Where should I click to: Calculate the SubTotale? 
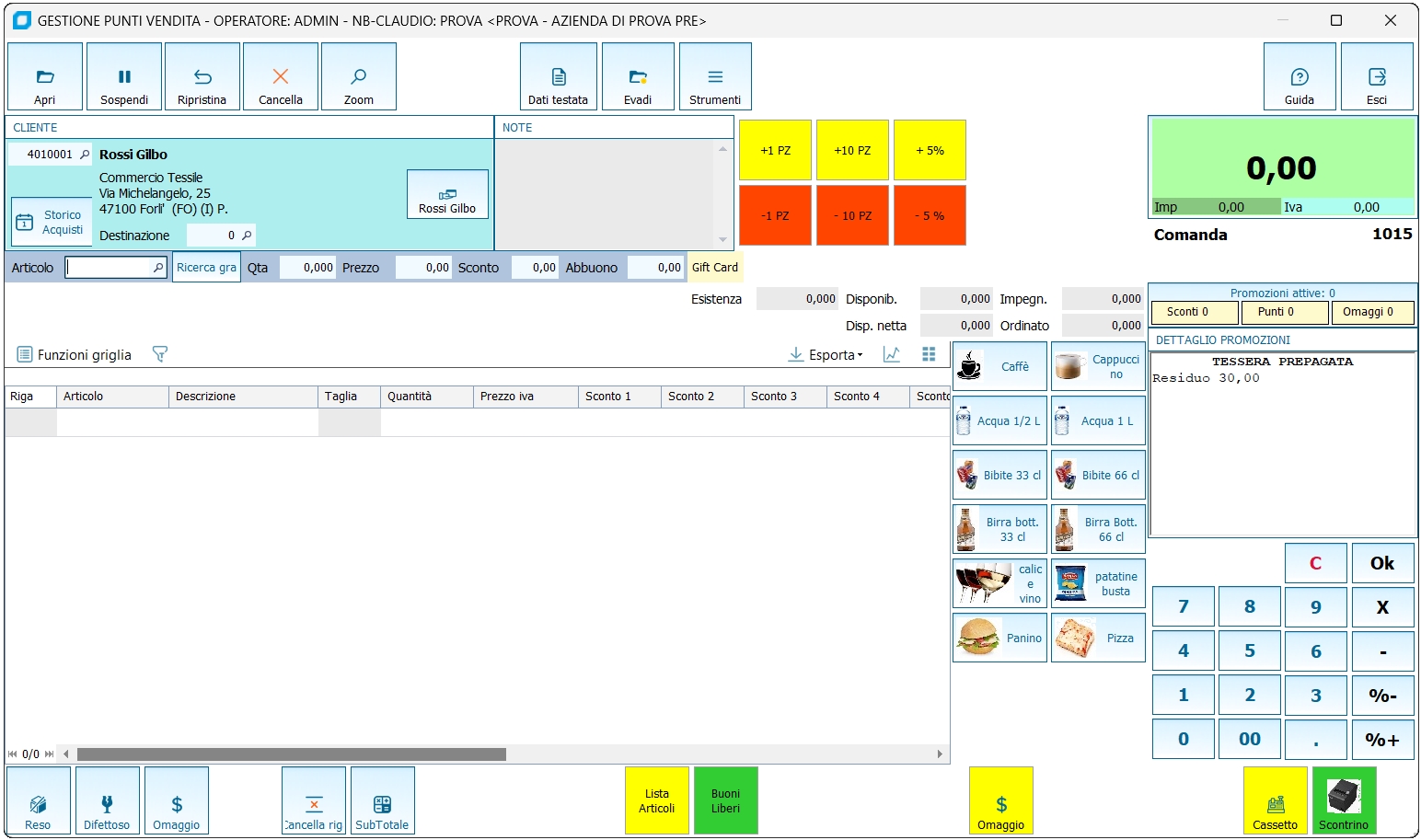(x=383, y=800)
